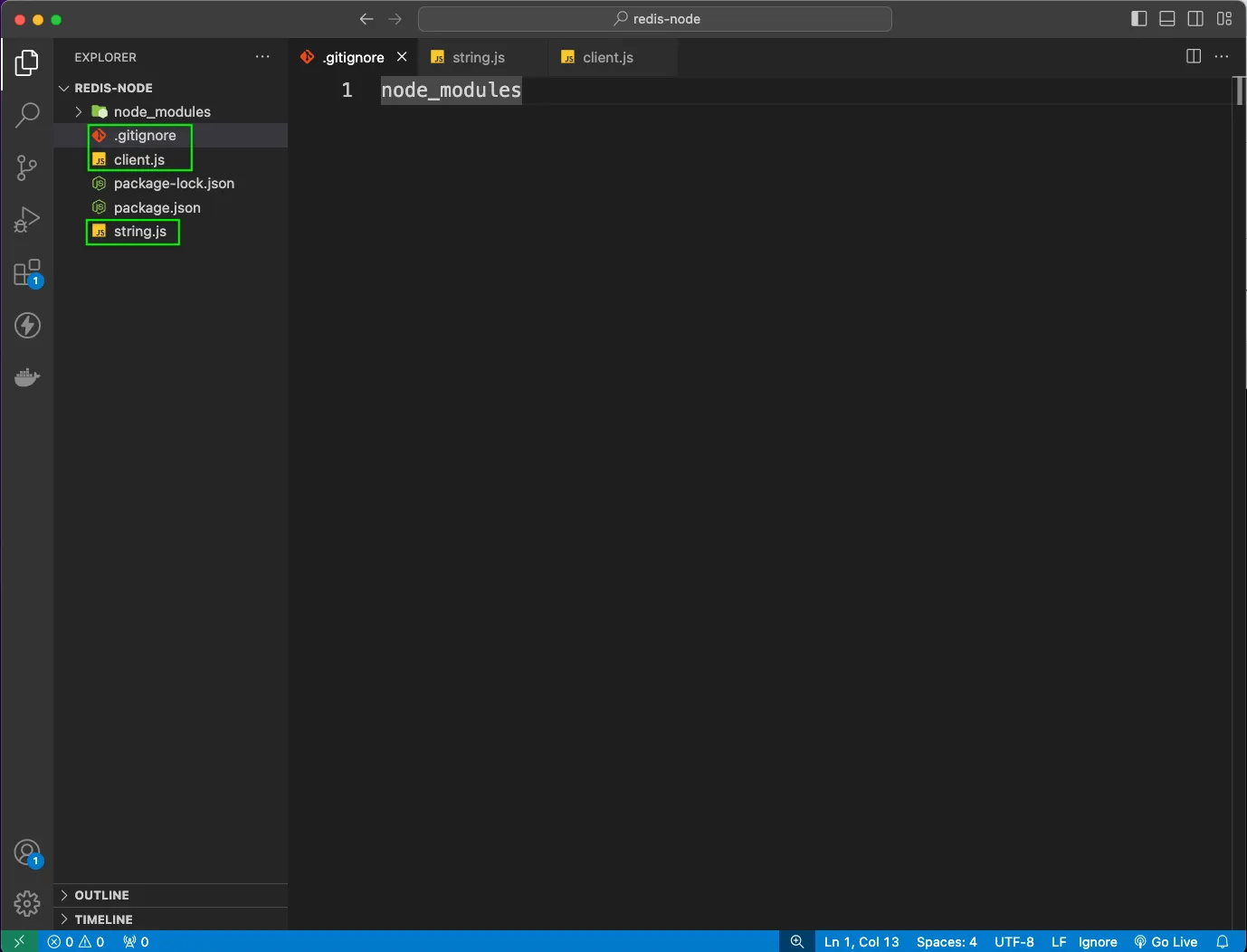Toggle the primary side bar layout icon
Viewport: 1247px width, 952px height.
coord(1139,19)
